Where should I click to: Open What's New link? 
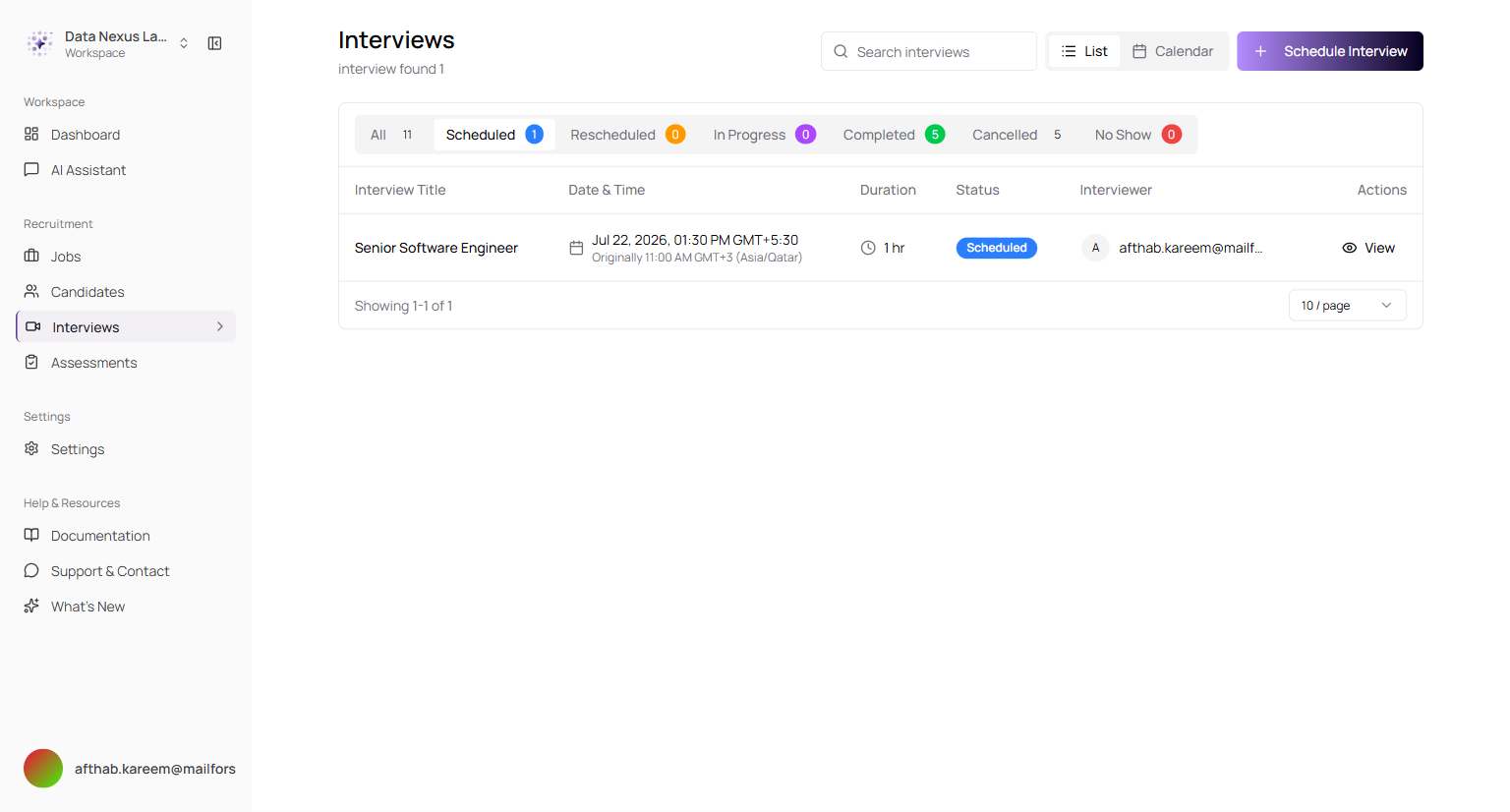(x=126, y=606)
